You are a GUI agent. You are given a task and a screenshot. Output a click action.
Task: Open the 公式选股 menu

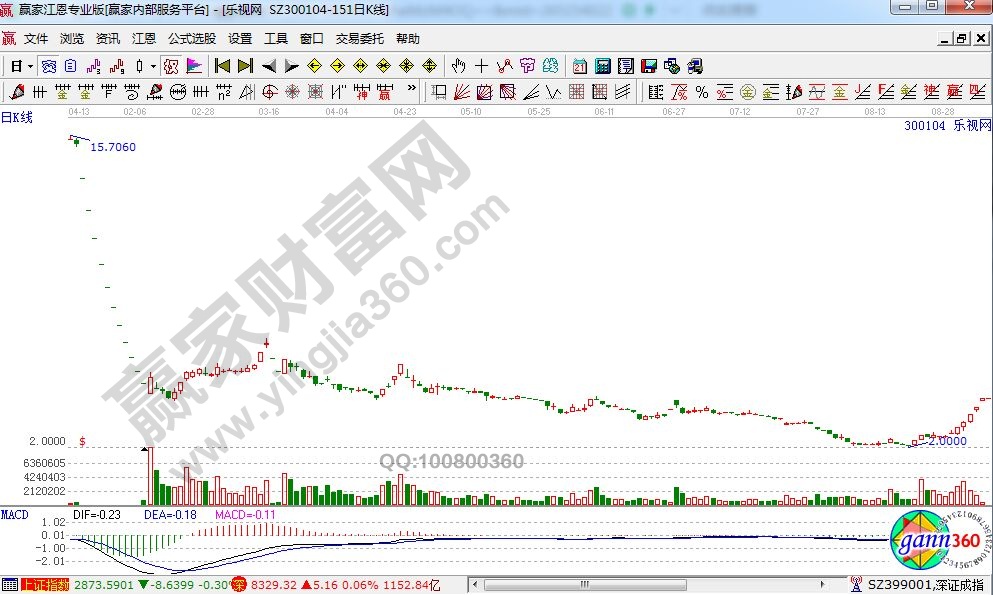[191, 39]
